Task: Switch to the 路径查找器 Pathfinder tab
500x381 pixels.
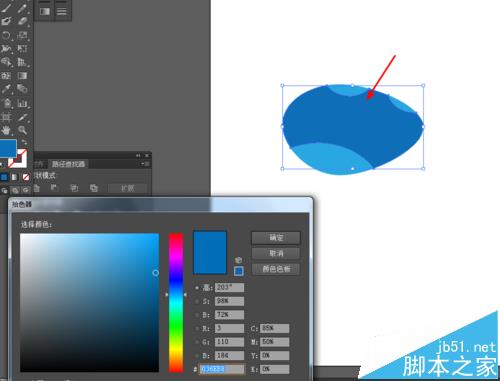Action: click(68, 164)
